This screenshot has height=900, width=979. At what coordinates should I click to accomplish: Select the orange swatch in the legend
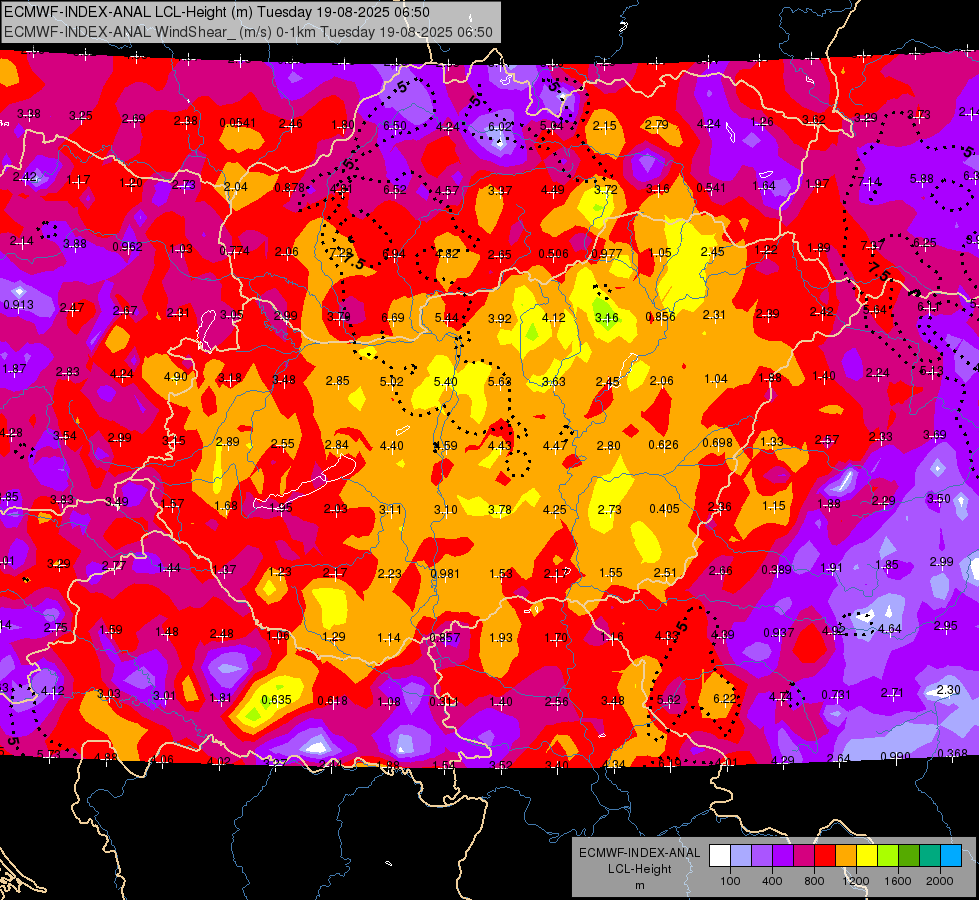tap(846, 856)
